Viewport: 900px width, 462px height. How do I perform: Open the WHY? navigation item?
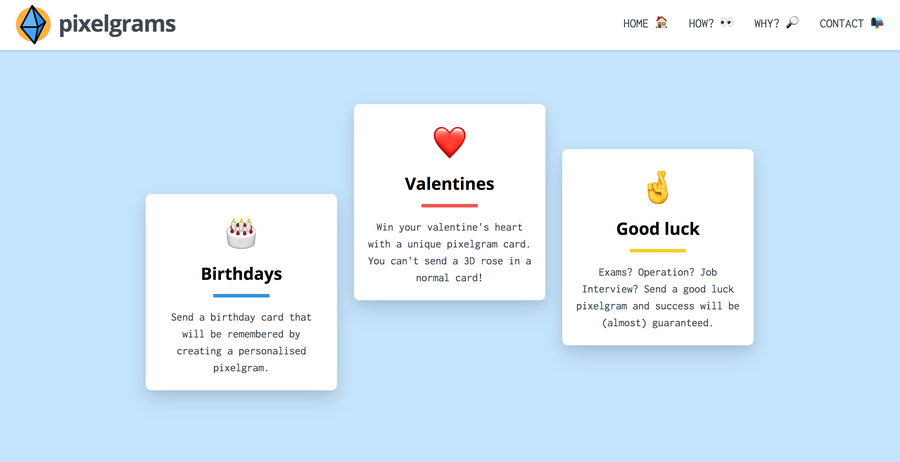tap(766, 24)
